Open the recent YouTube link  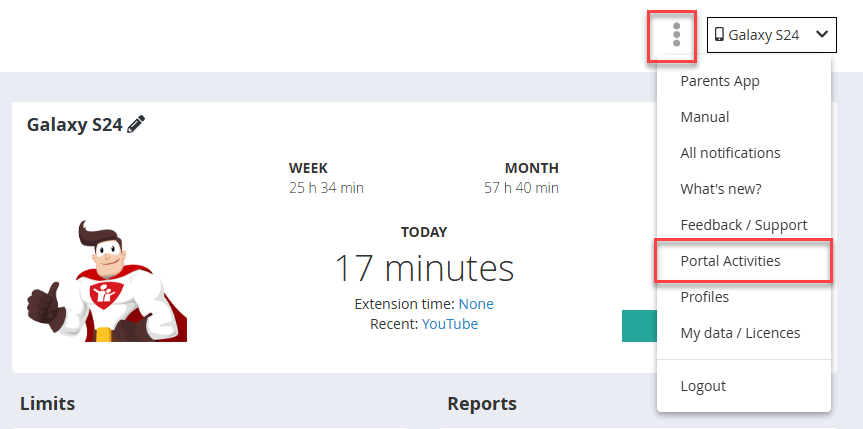(x=450, y=324)
